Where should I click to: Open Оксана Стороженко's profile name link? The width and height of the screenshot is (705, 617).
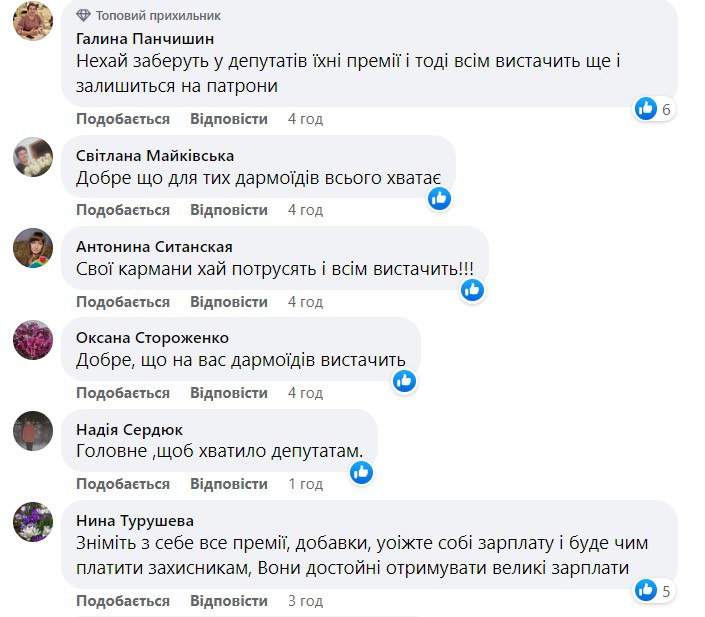152,337
